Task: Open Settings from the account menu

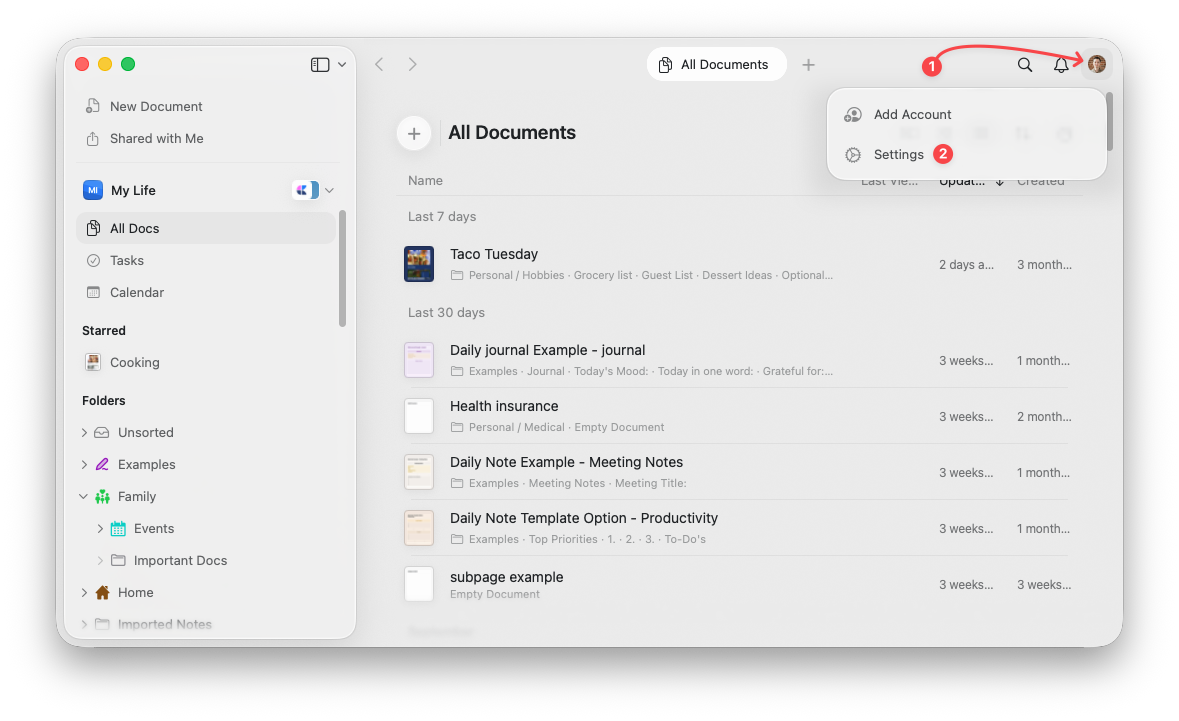Action: tap(966, 154)
